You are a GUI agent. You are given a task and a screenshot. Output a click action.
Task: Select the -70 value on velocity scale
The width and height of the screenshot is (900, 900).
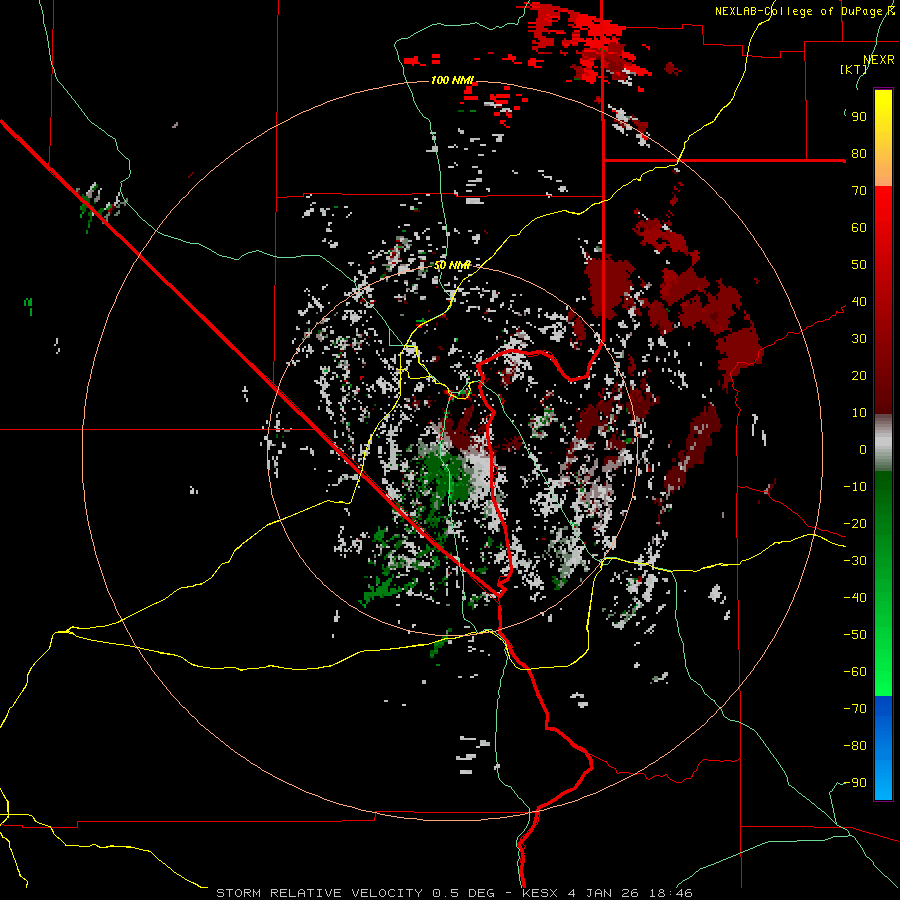coord(855,709)
